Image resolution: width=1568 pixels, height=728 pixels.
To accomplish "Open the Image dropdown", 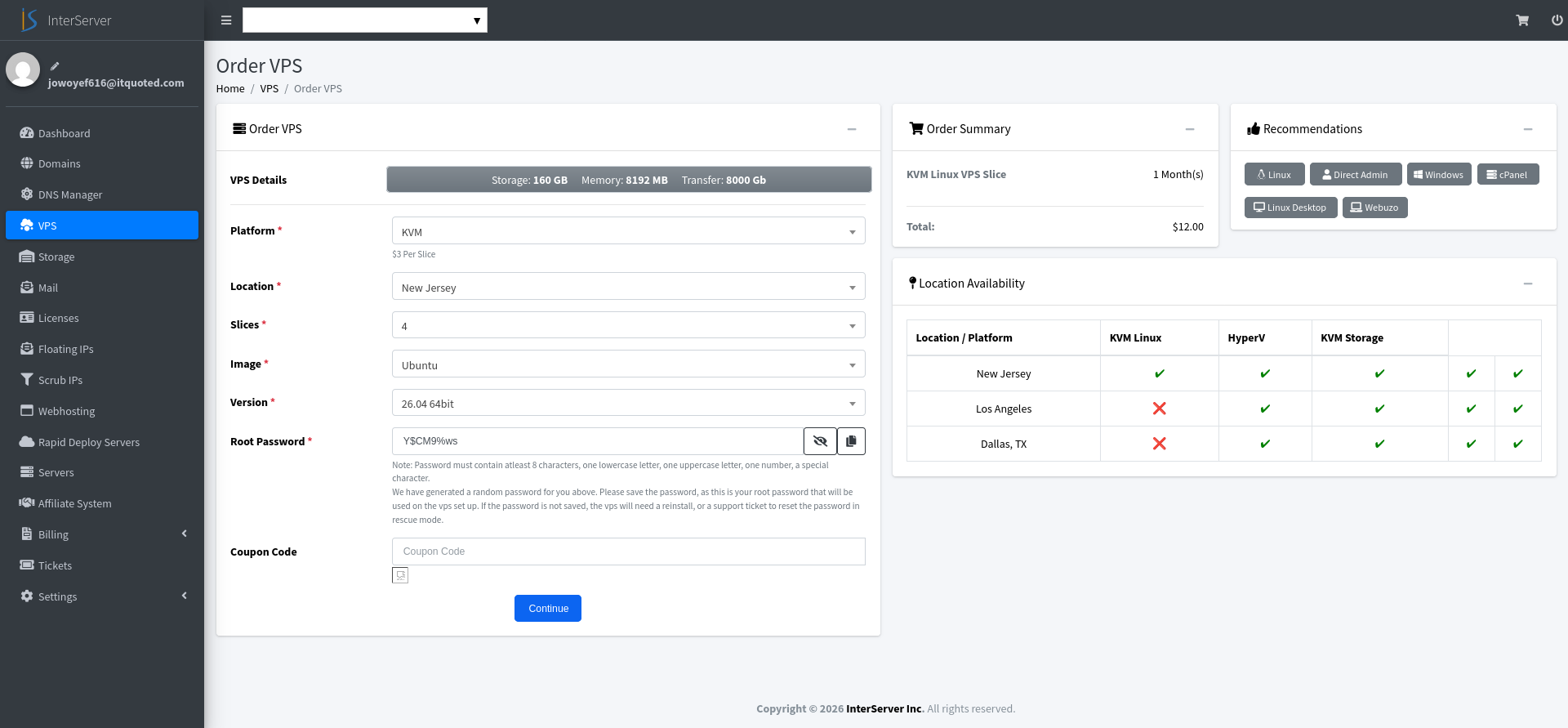I will 628,364.
